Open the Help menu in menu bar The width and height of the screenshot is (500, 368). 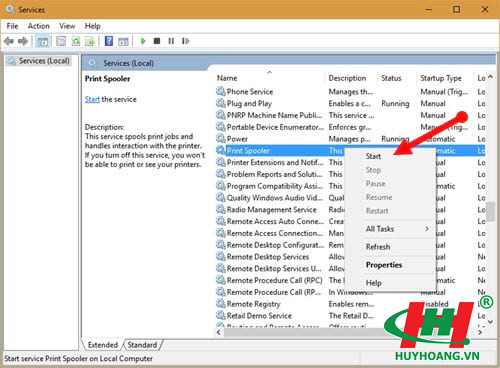[92, 26]
